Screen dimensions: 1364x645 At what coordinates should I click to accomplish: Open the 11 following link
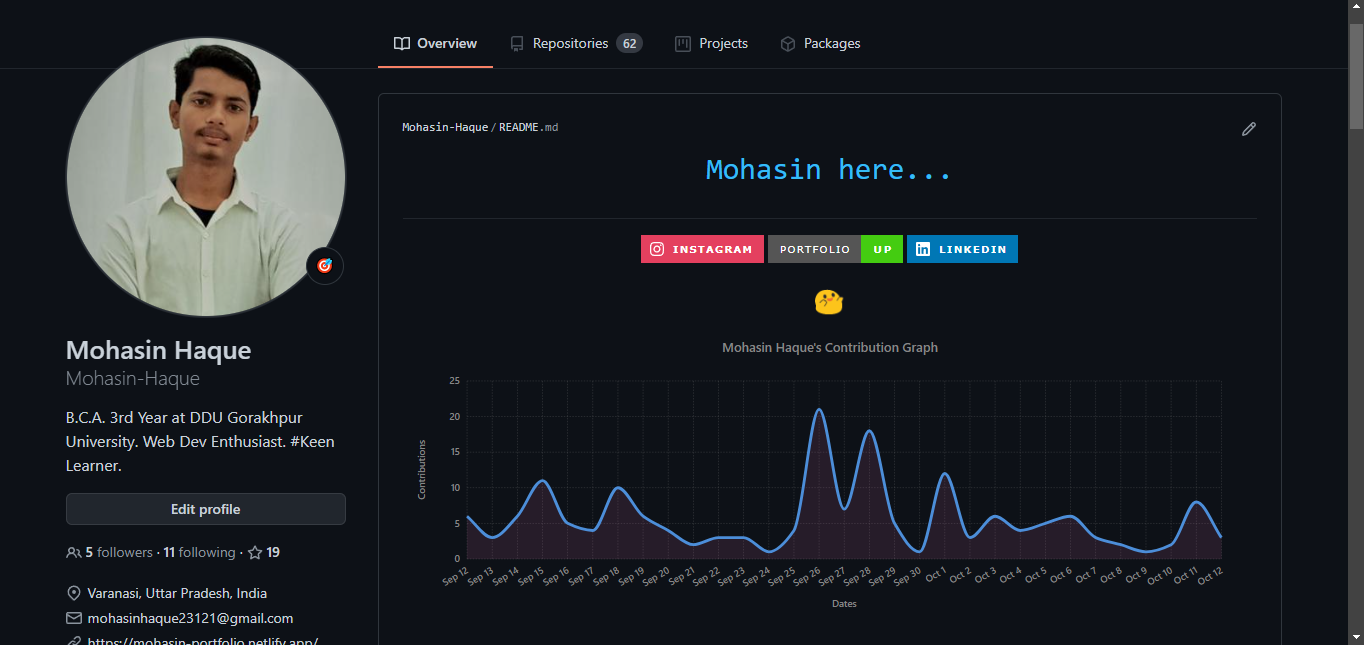click(200, 551)
